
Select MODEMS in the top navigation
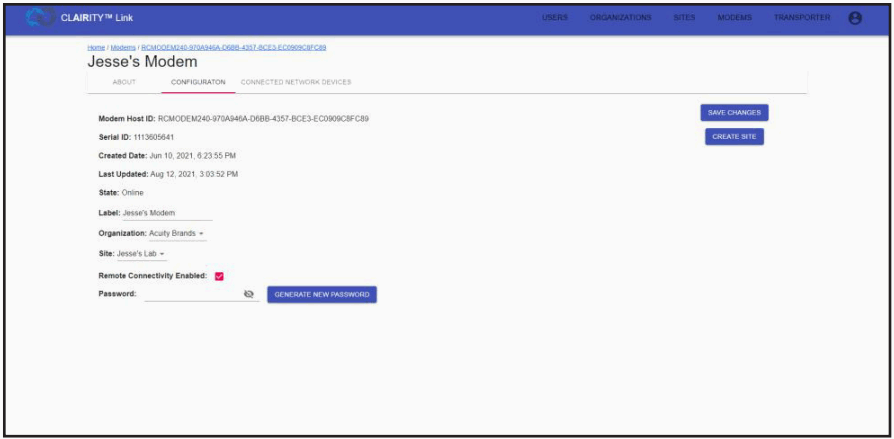point(734,18)
